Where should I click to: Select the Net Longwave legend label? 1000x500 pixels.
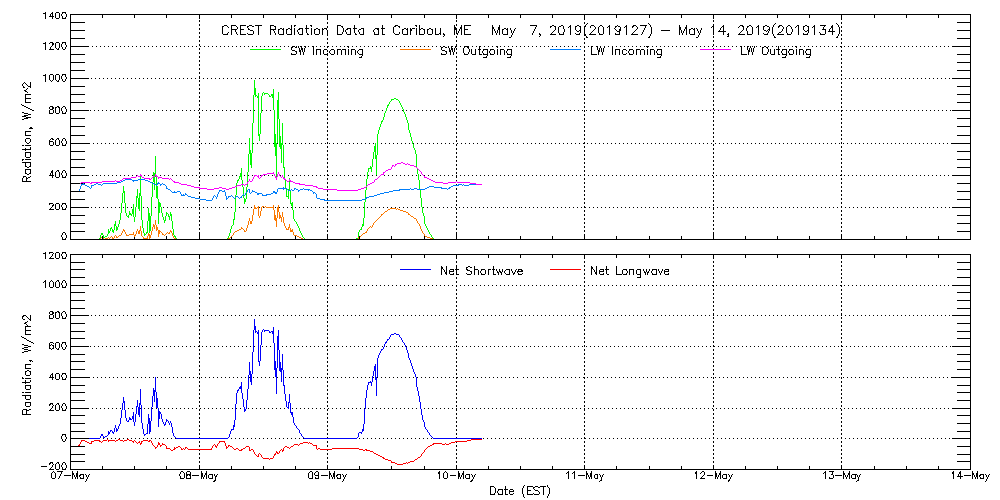coord(630,271)
